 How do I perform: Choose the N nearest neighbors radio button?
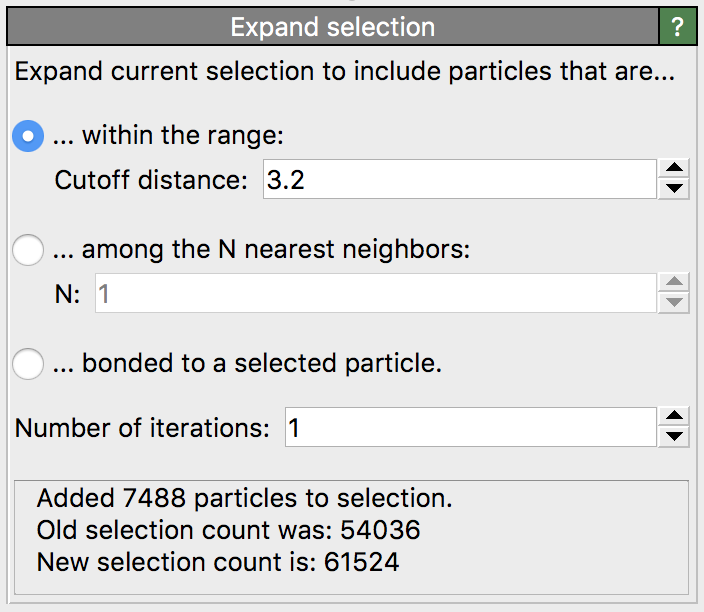click(x=28, y=250)
